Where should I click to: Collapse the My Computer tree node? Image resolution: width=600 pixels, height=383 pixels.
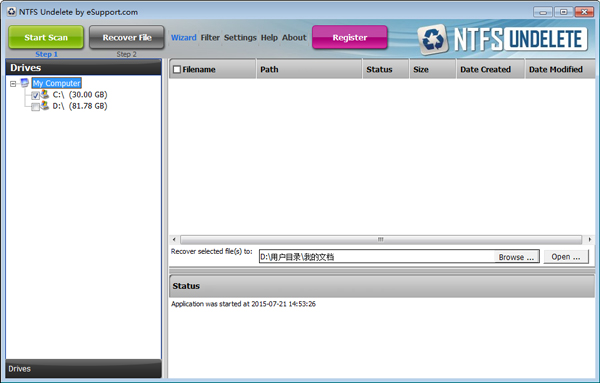click(13, 83)
